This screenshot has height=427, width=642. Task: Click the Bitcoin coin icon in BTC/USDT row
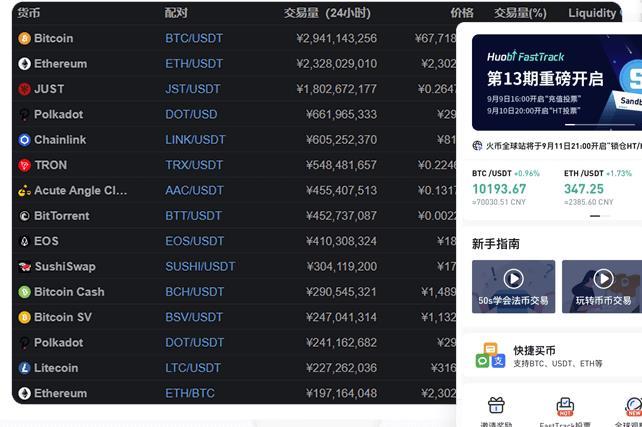coord(25,38)
